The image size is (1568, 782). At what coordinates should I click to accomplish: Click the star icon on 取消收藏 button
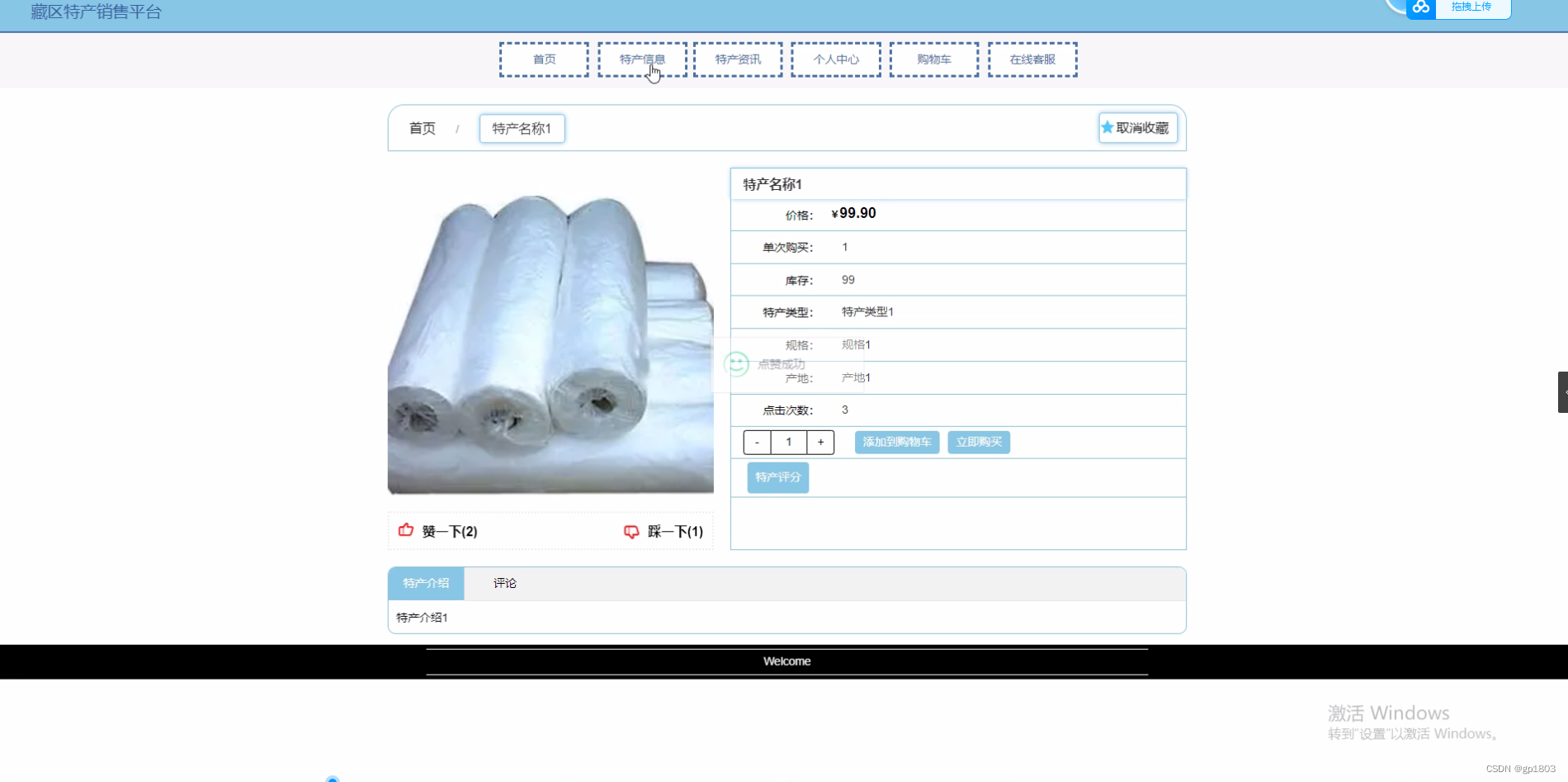click(x=1107, y=127)
